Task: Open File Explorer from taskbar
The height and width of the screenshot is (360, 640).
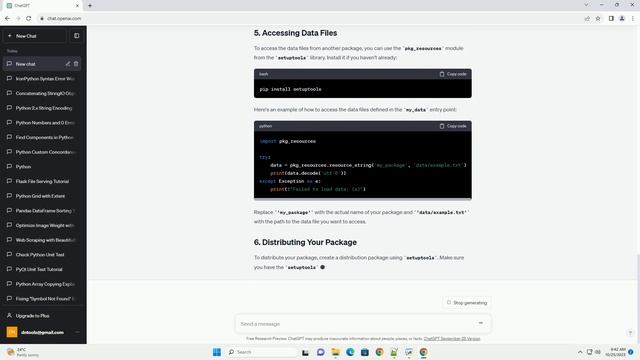Action: pos(335,352)
